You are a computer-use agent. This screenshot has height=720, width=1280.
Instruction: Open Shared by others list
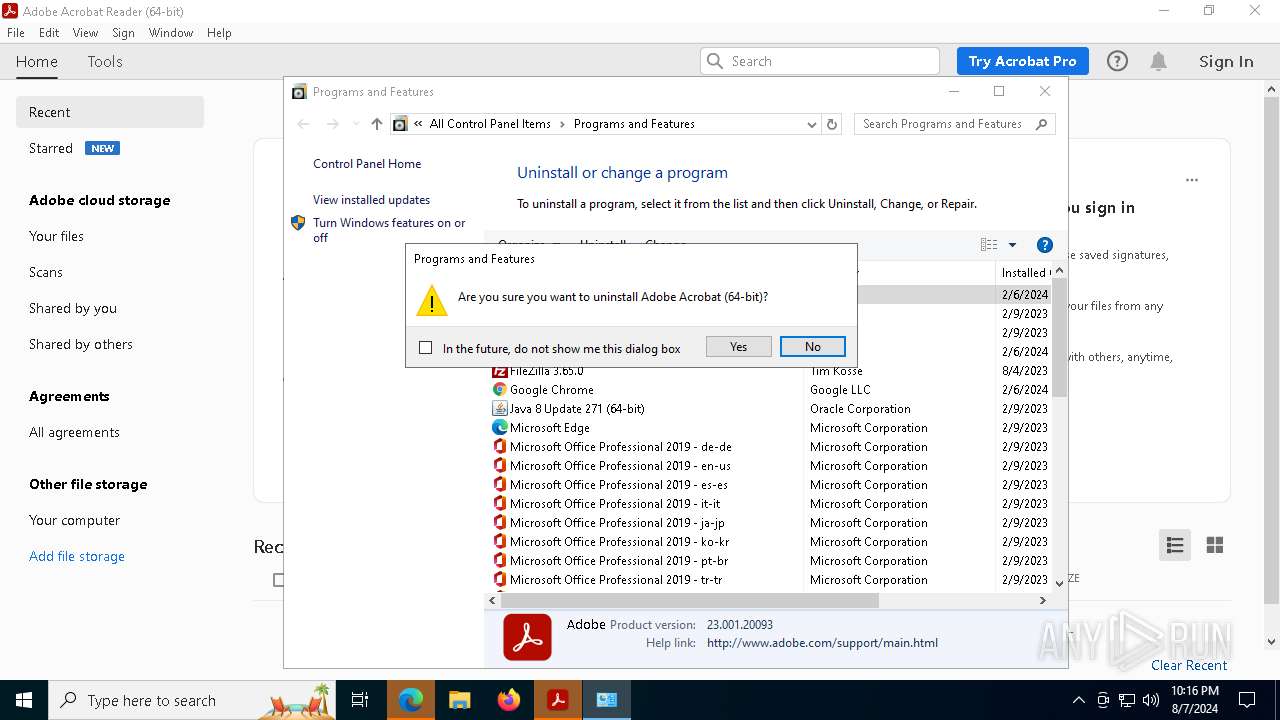pos(81,344)
